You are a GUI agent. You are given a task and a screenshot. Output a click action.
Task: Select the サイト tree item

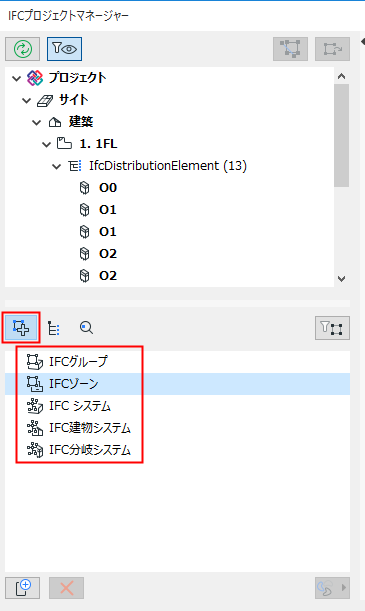[73, 100]
